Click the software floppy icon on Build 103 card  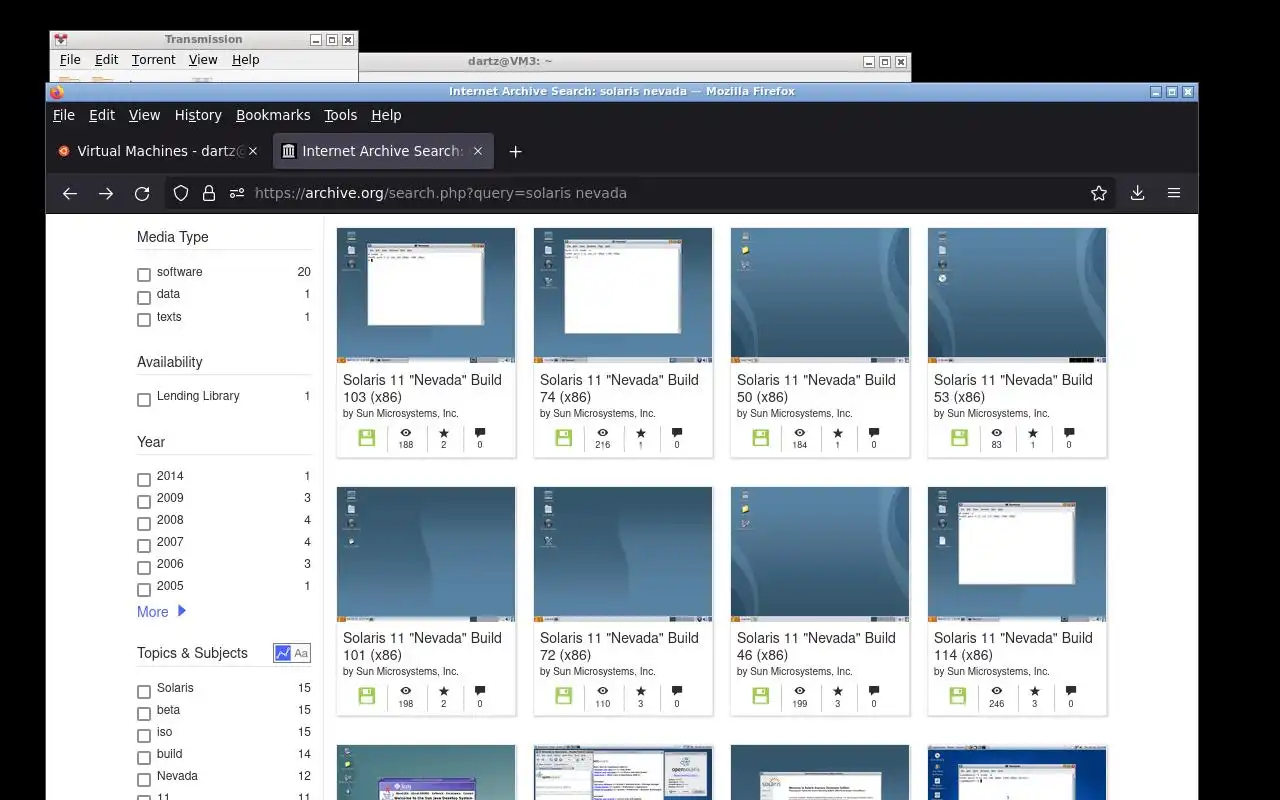pyautogui.click(x=367, y=438)
